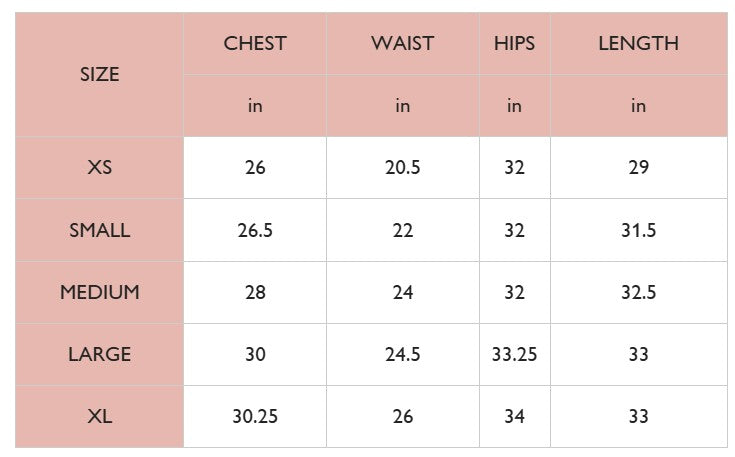
Task: Select the 24.5 waist value
Action: tap(402, 354)
